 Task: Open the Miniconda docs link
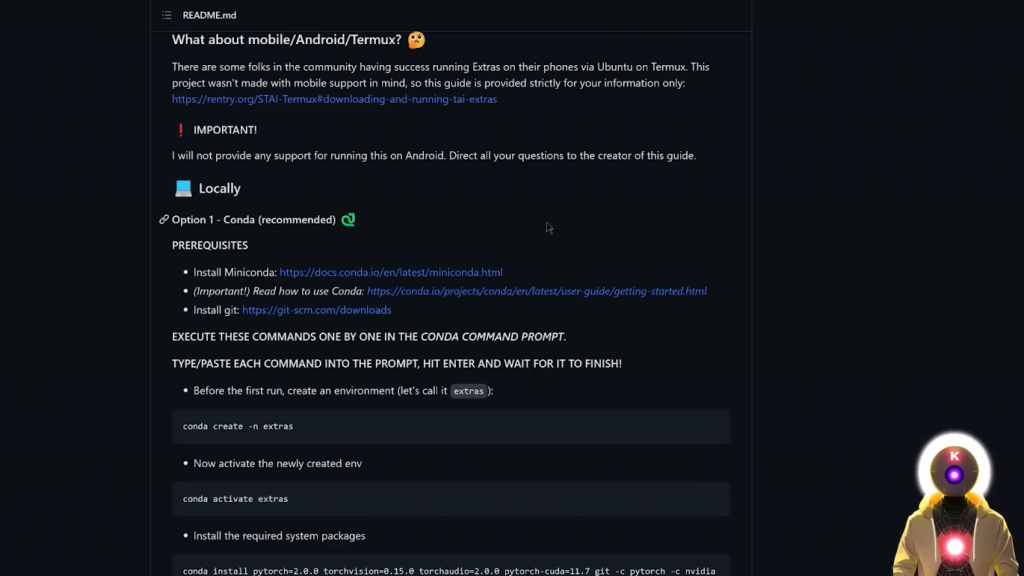(x=391, y=272)
